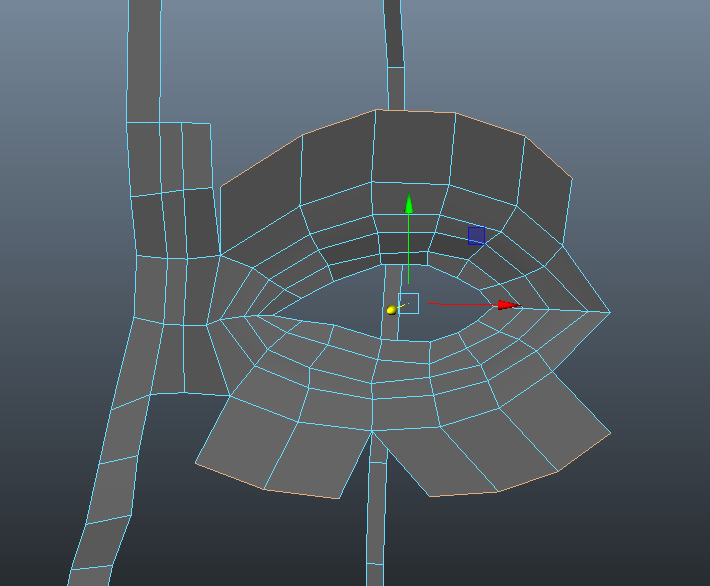Click the green Y-axis move arrow

[408, 206]
